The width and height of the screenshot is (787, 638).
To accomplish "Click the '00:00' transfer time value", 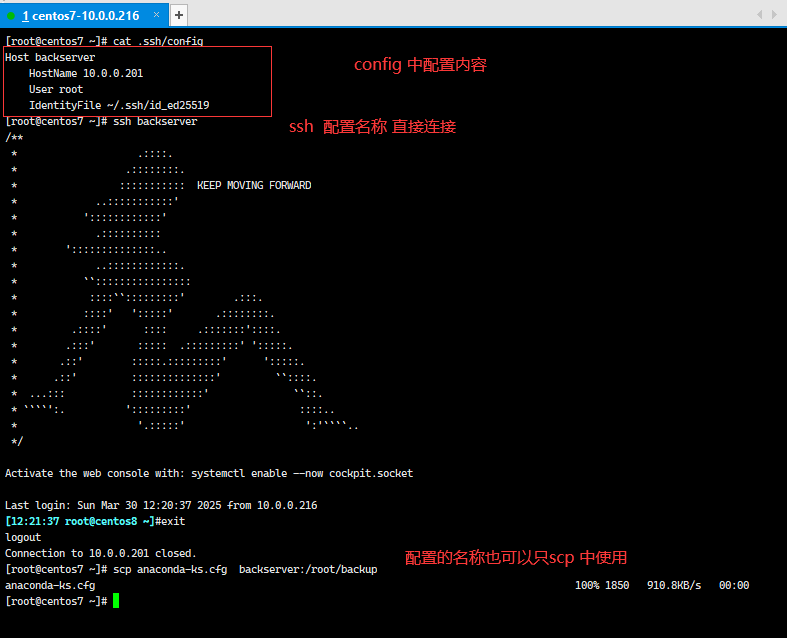I will [x=734, y=585].
